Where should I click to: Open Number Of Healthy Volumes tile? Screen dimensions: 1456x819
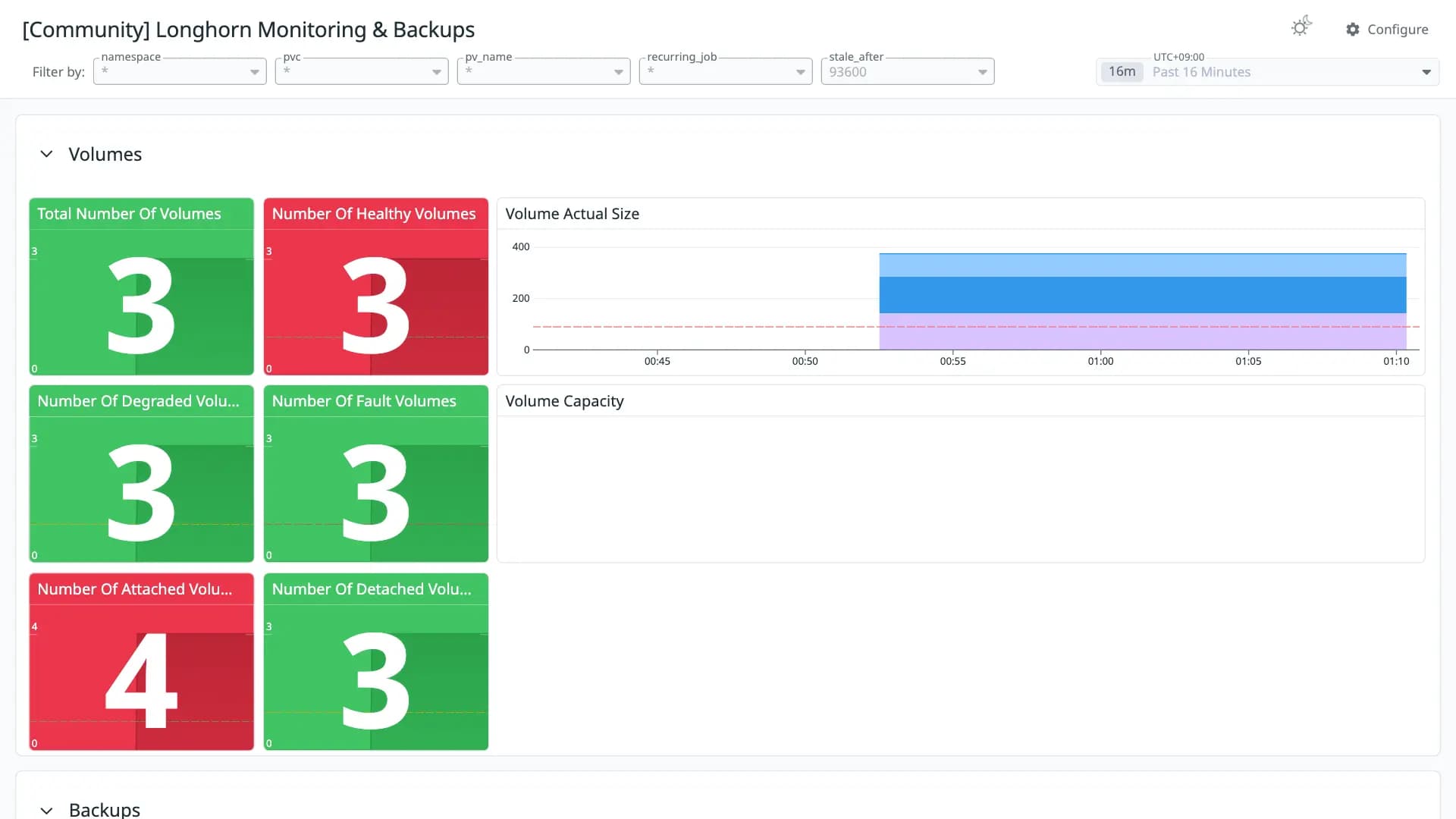click(x=376, y=287)
